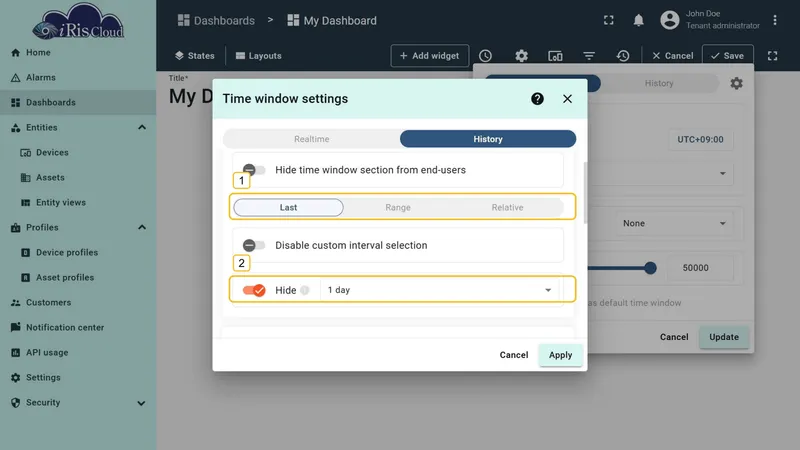Toggle Hide time window section from end-users

tap(254, 170)
